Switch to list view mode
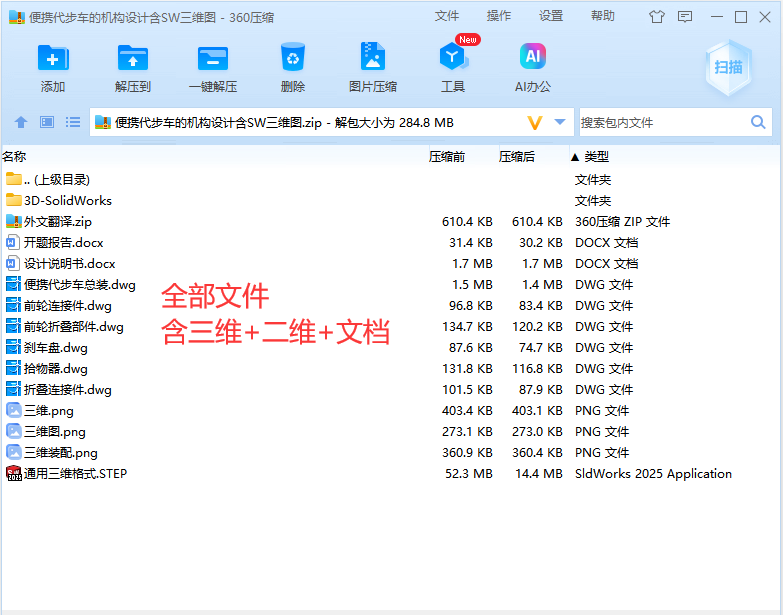 click(x=73, y=122)
